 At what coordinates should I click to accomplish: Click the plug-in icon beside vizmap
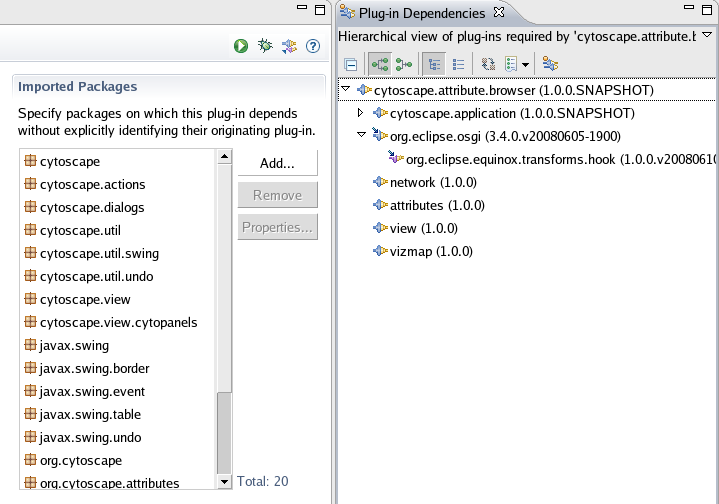click(x=380, y=250)
